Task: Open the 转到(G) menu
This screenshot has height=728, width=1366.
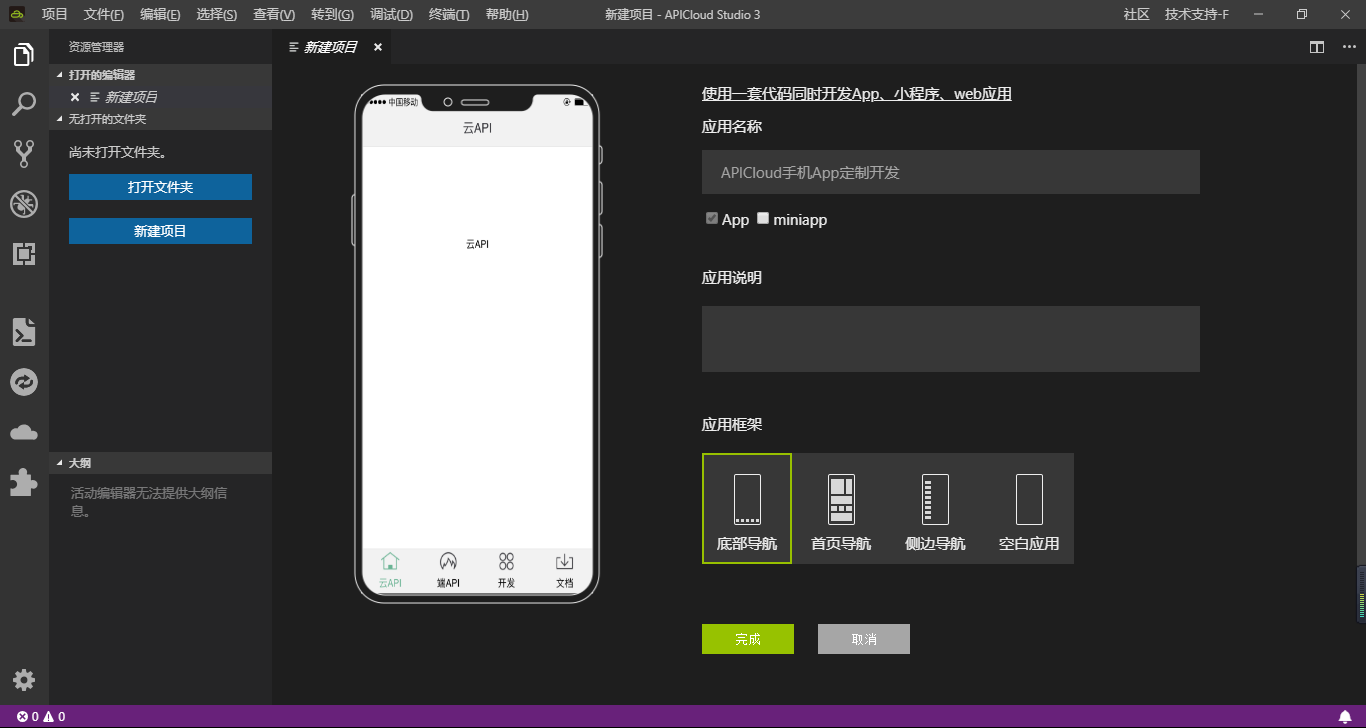Action: coord(332,15)
